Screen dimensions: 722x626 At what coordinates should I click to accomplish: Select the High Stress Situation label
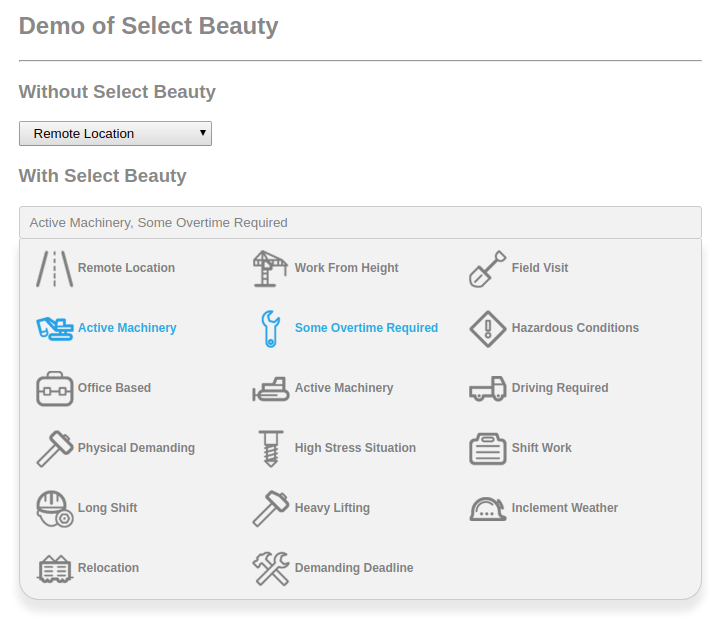[355, 448]
